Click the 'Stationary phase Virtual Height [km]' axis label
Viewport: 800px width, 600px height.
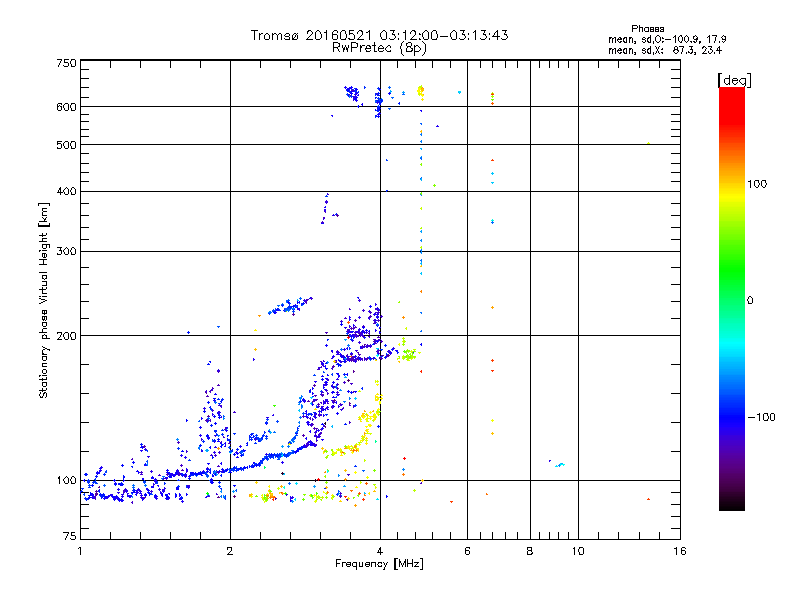pos(43,300)
